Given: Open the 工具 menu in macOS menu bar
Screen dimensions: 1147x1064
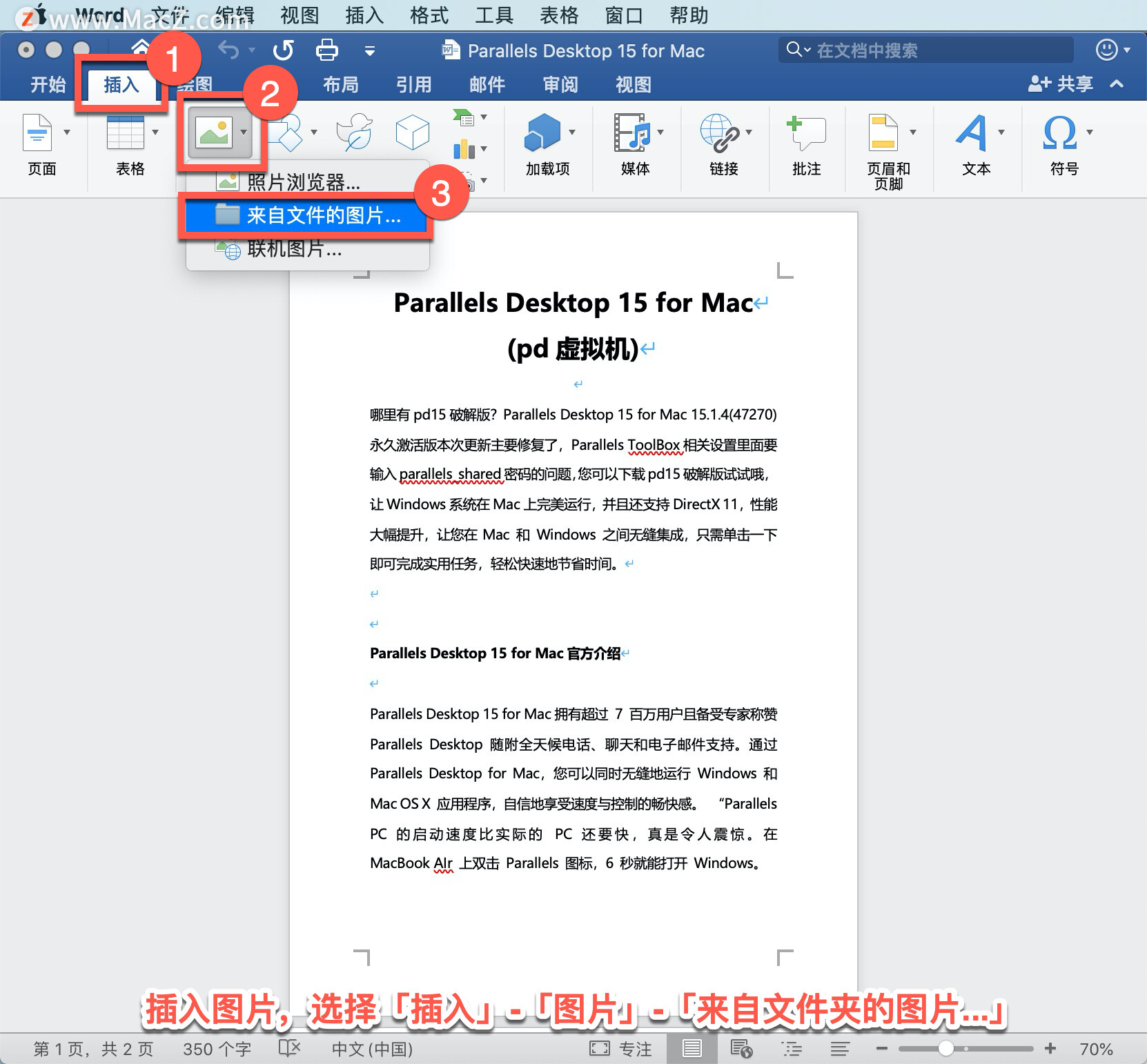Looking at the screenshot, I should pos(494,15).
